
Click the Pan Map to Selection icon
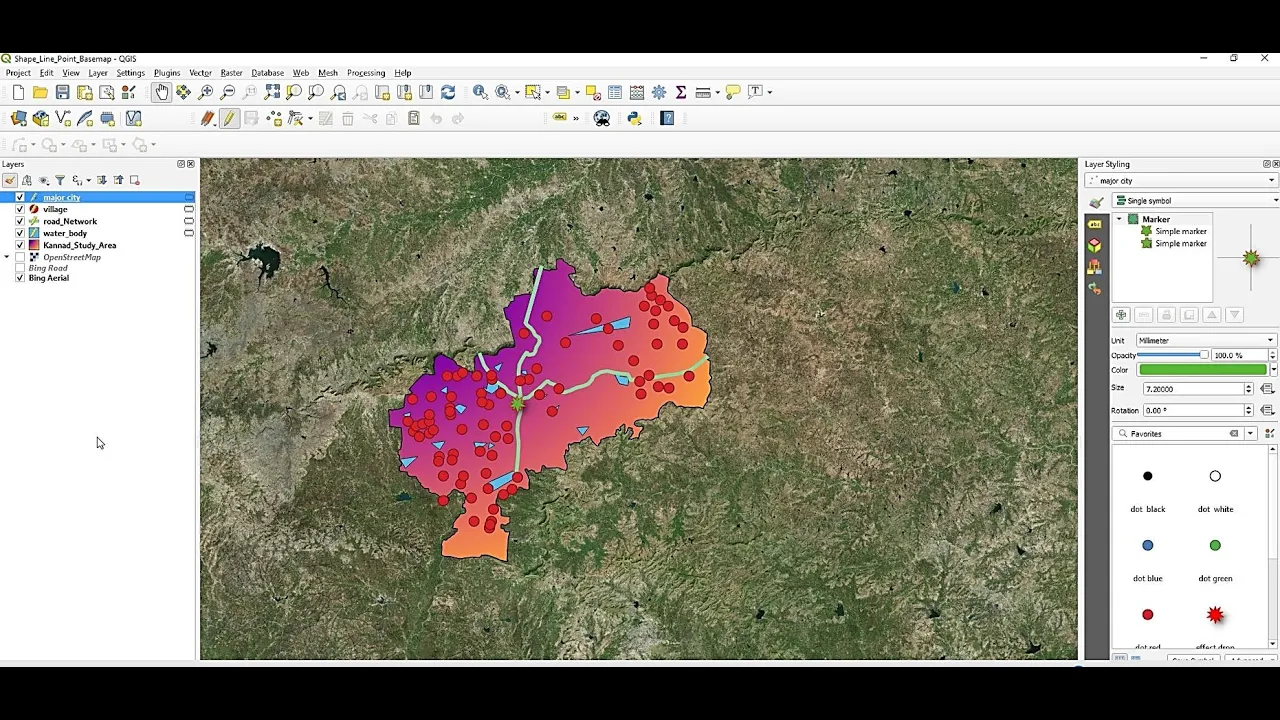[183, 92]
